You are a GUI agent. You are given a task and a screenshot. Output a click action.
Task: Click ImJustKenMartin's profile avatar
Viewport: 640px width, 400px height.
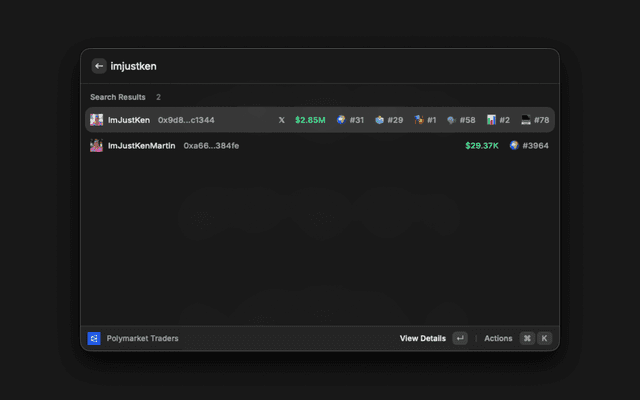point(97,145)
